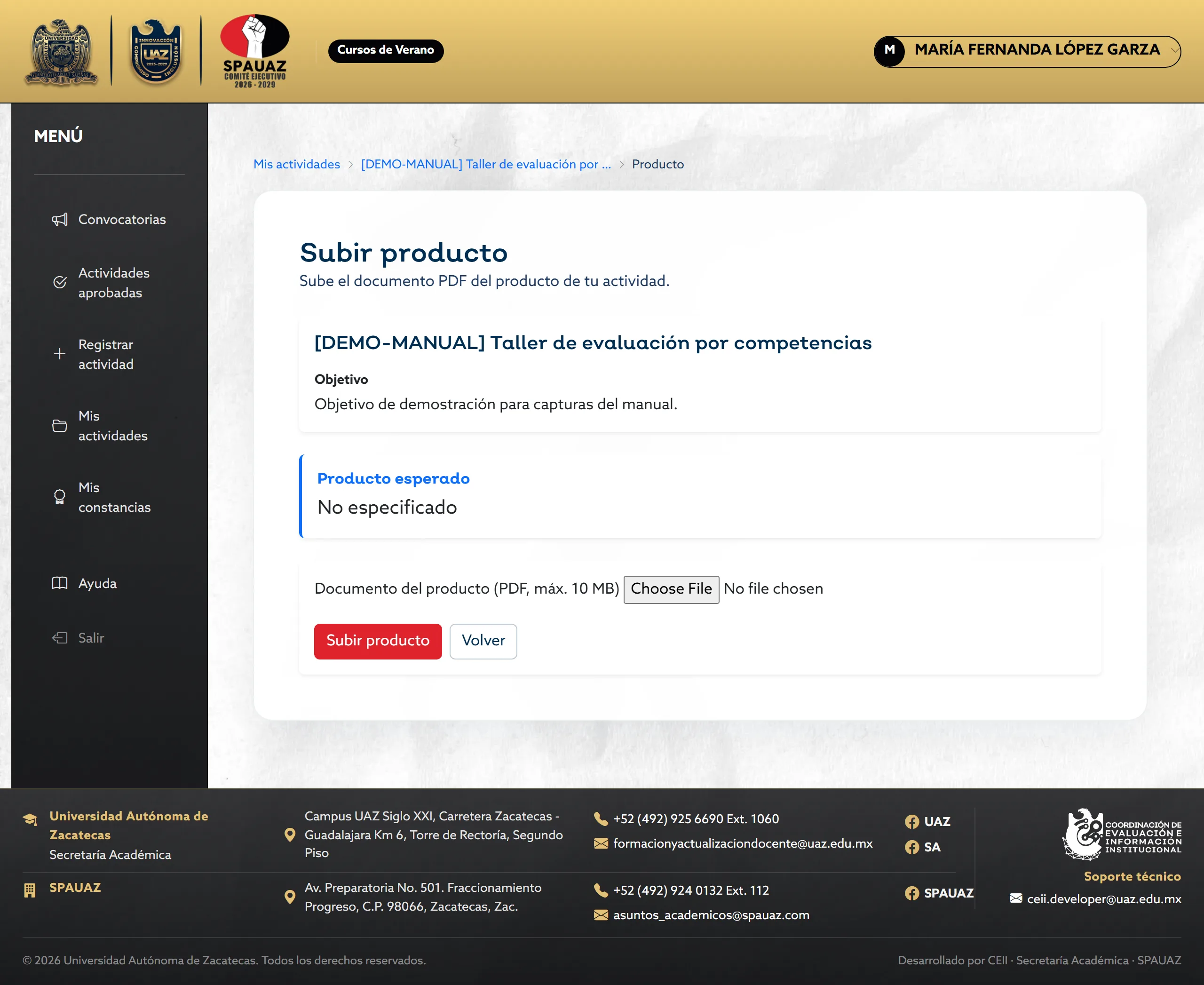Open the UAZ Facebook icon in footer
The width and height of the screenshot is (1204, 985).
coord(912,822)
